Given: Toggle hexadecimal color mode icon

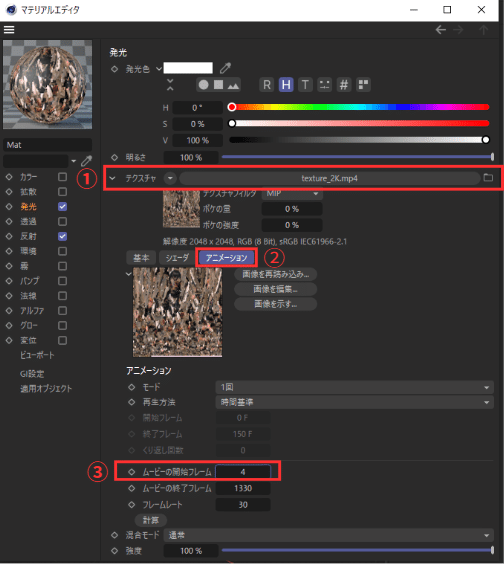Looking at the screenshot, I should point(344,85).
